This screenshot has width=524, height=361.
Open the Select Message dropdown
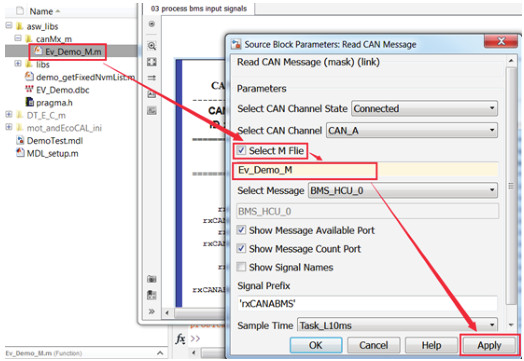tap(403, 191)
